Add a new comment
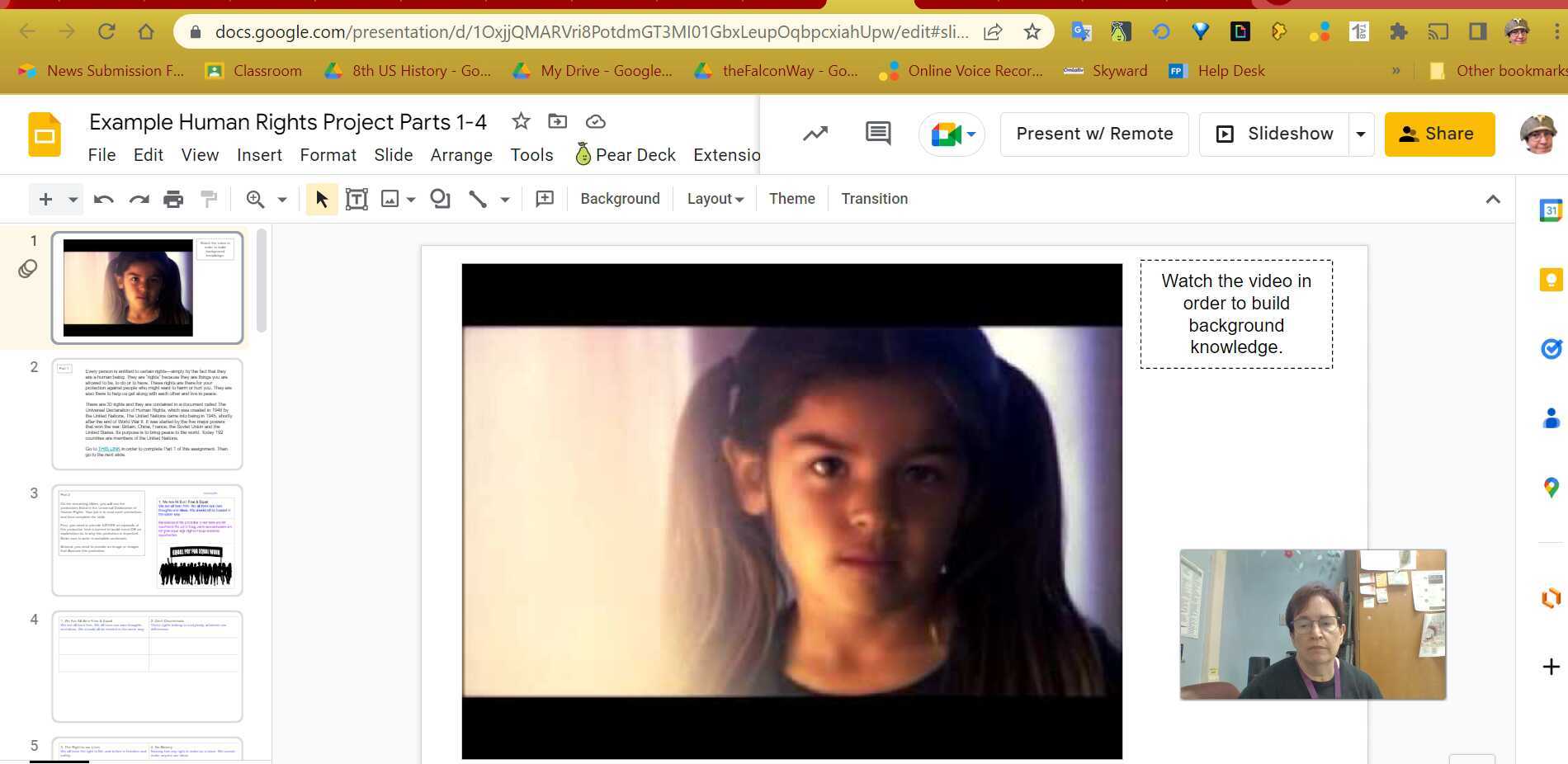The width and height of the screenshot is (1568, 764). (877, 133)
